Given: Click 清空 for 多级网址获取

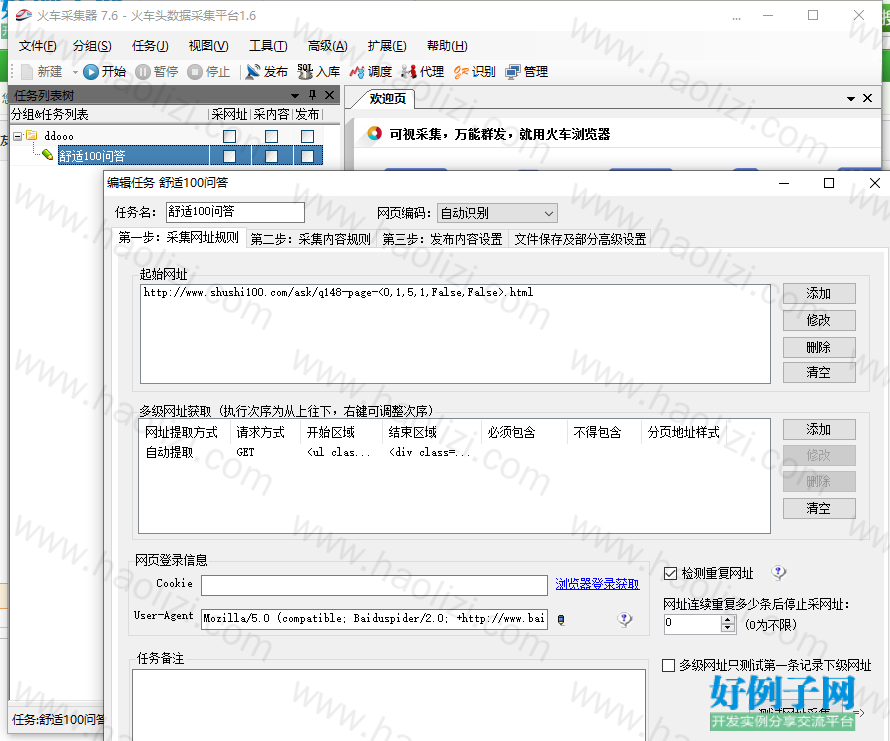Looking at the screenshot, I should 819,508.
